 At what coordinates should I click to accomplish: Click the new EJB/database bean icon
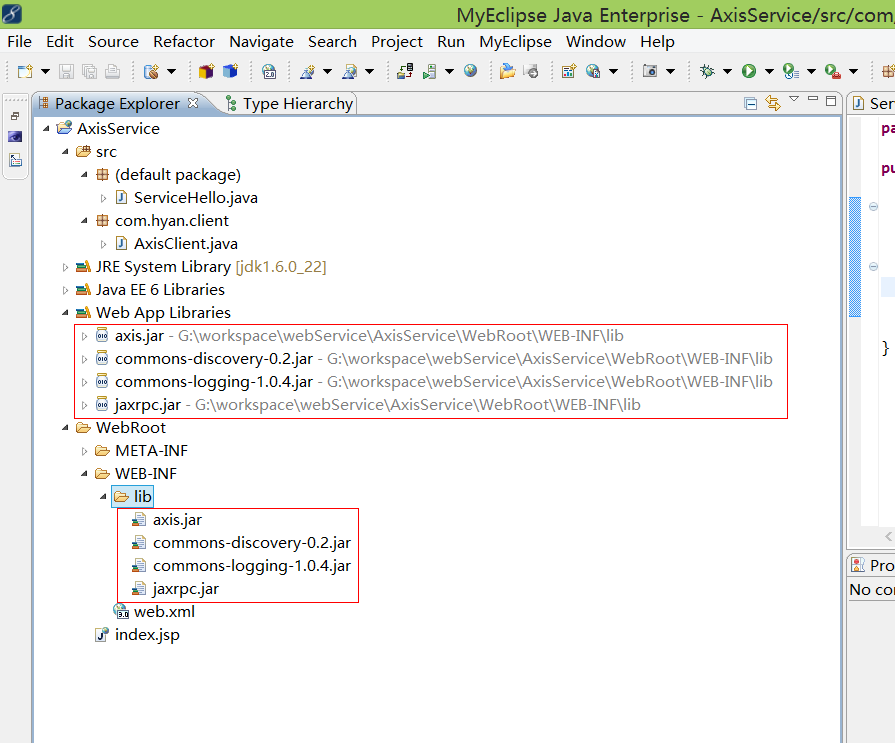[x=151, y=71]
